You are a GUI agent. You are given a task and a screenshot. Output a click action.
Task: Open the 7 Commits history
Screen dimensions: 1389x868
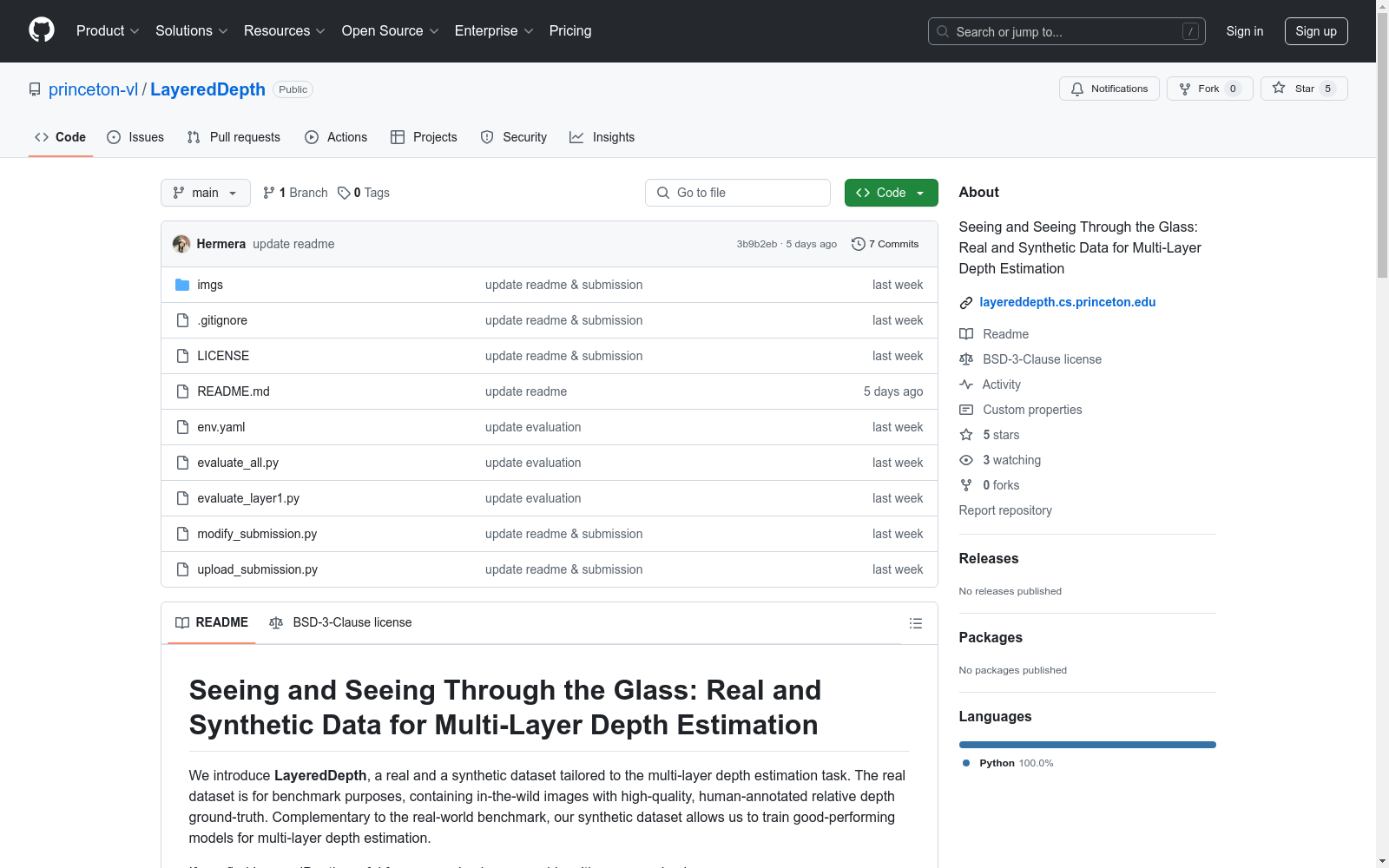pyautogui.click(x=885, y=244)
